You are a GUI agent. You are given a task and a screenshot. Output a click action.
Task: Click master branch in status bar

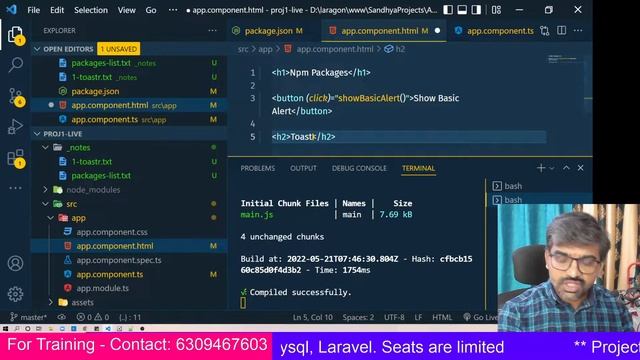tap(29, 317)
